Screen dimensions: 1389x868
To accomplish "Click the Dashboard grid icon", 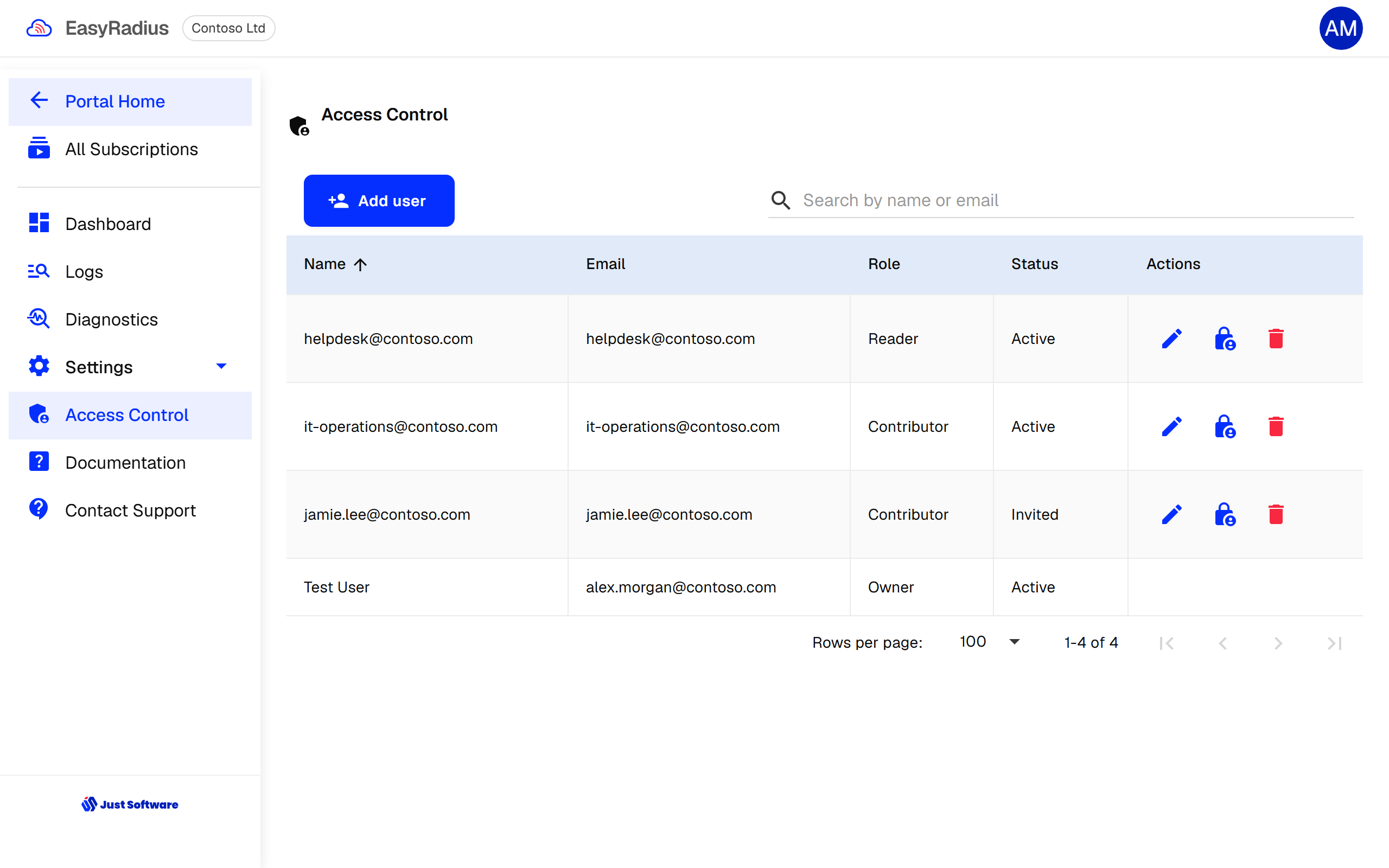I will [x=39, y=224].
